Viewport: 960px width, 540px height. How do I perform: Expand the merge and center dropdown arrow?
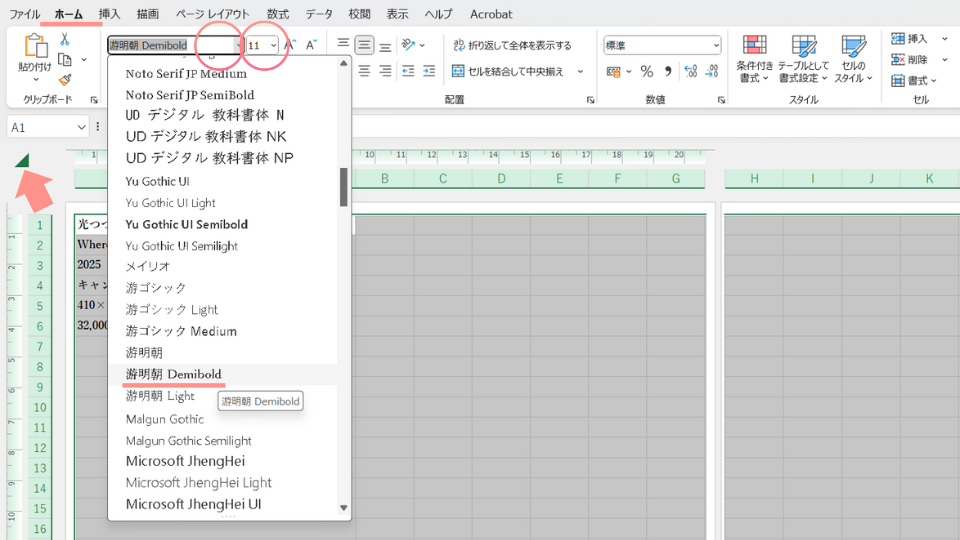tap(580, 72)
